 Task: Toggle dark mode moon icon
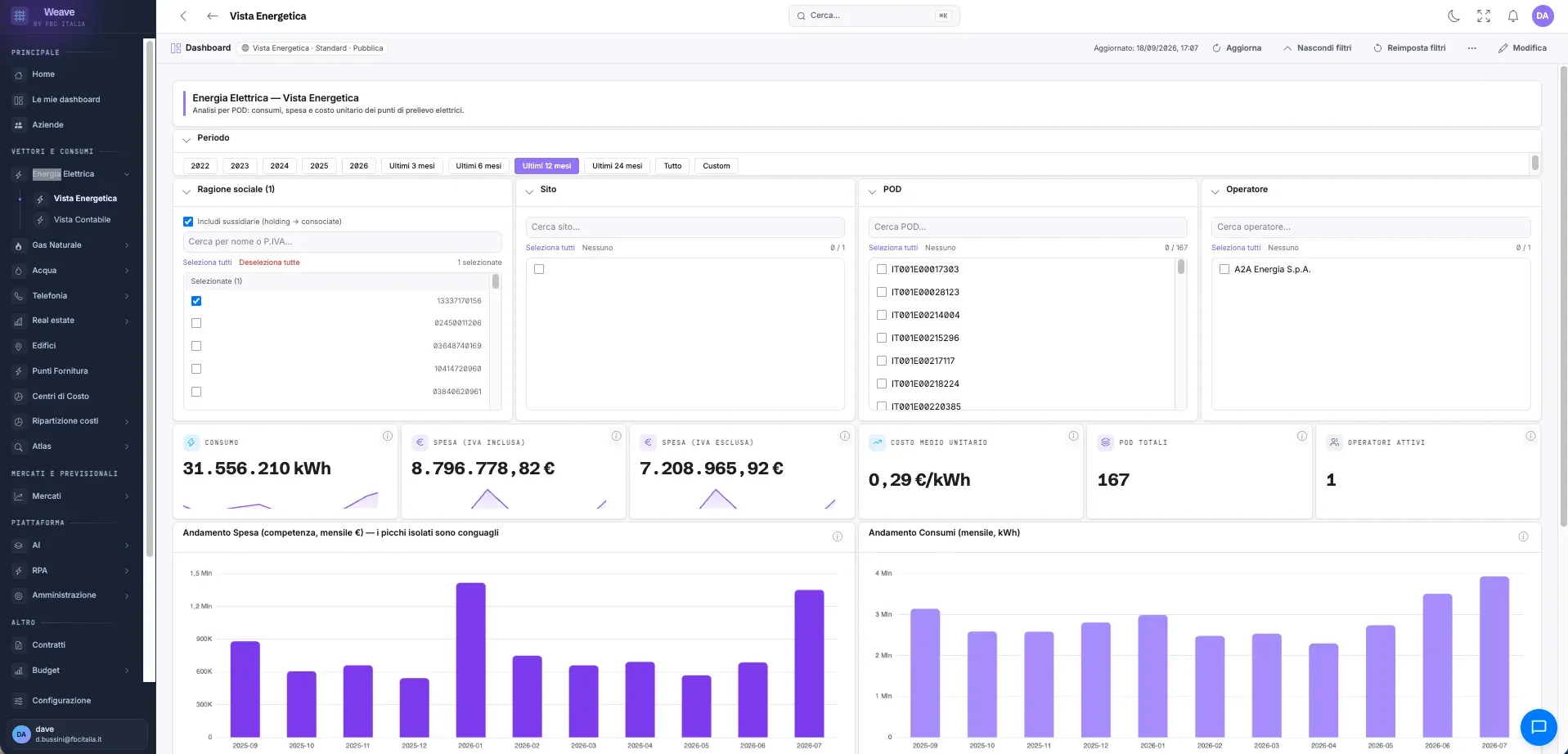[1453, 16]
